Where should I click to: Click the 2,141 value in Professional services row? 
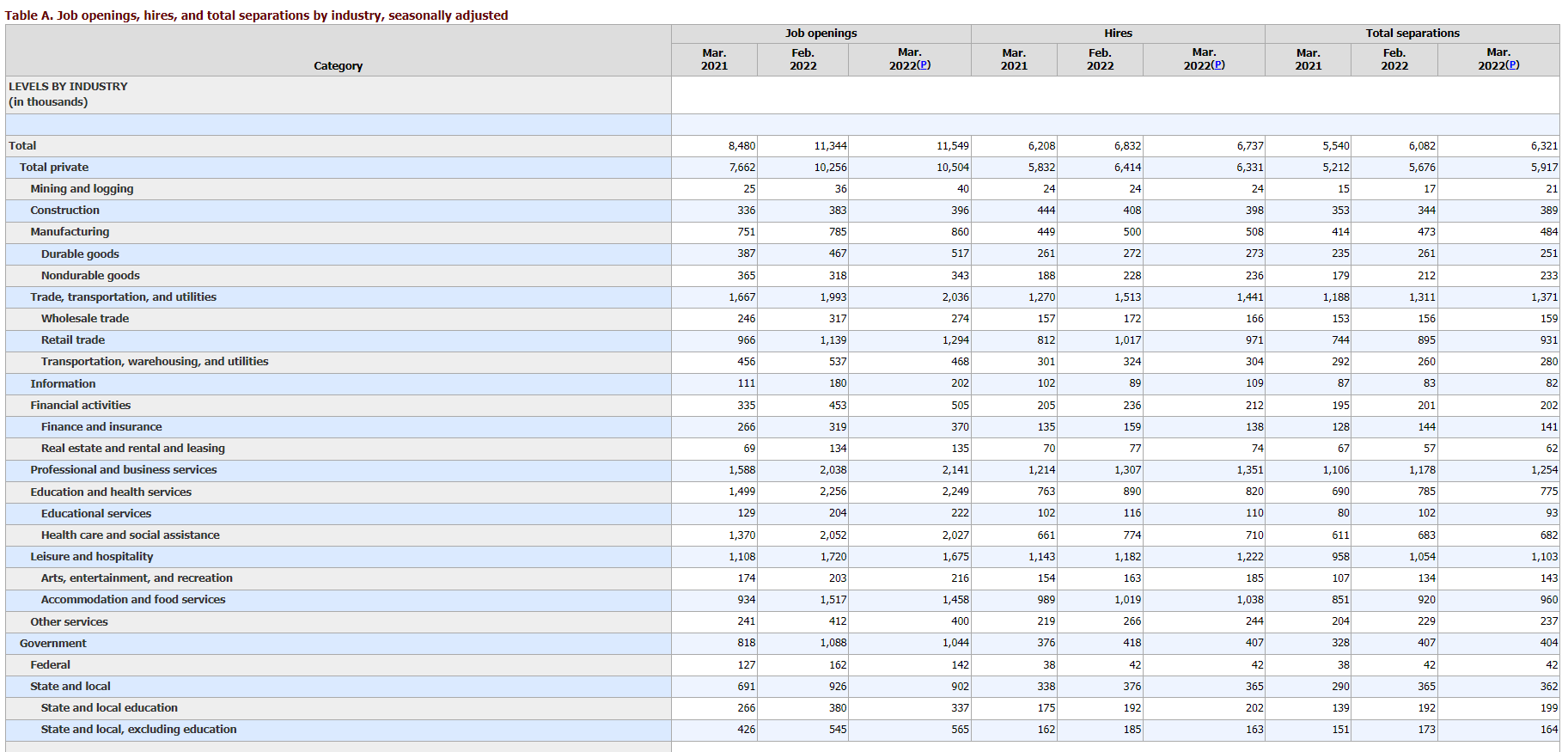point(955,470)
